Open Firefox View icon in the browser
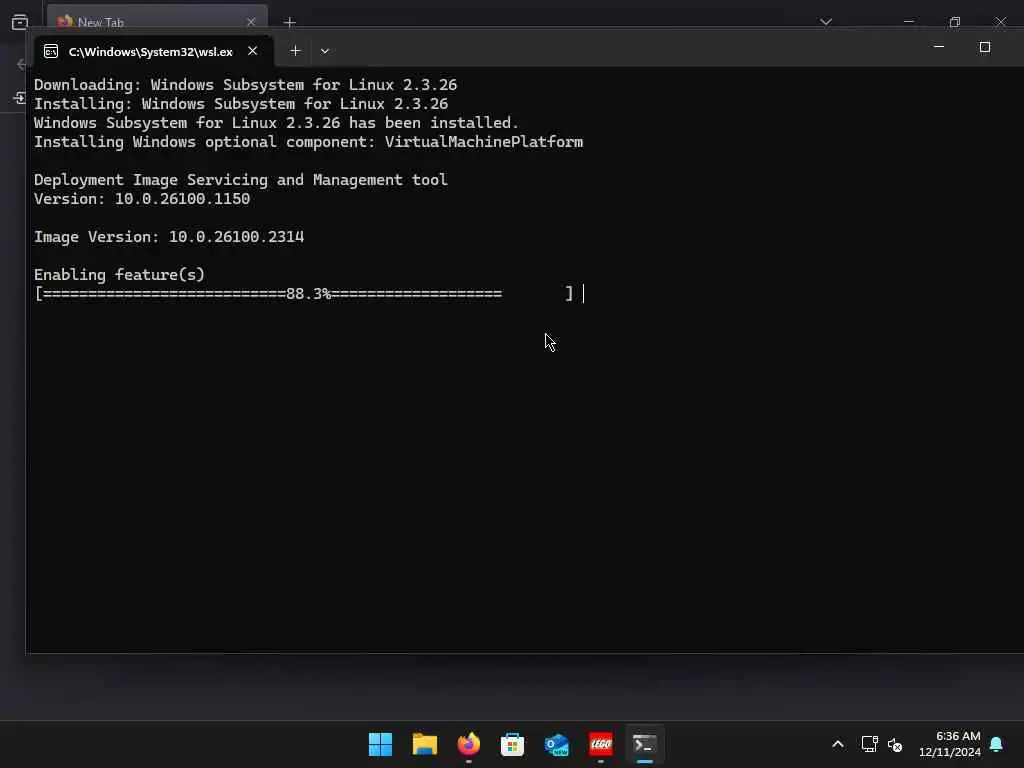The image size is (1024, 768). point(20,22)
